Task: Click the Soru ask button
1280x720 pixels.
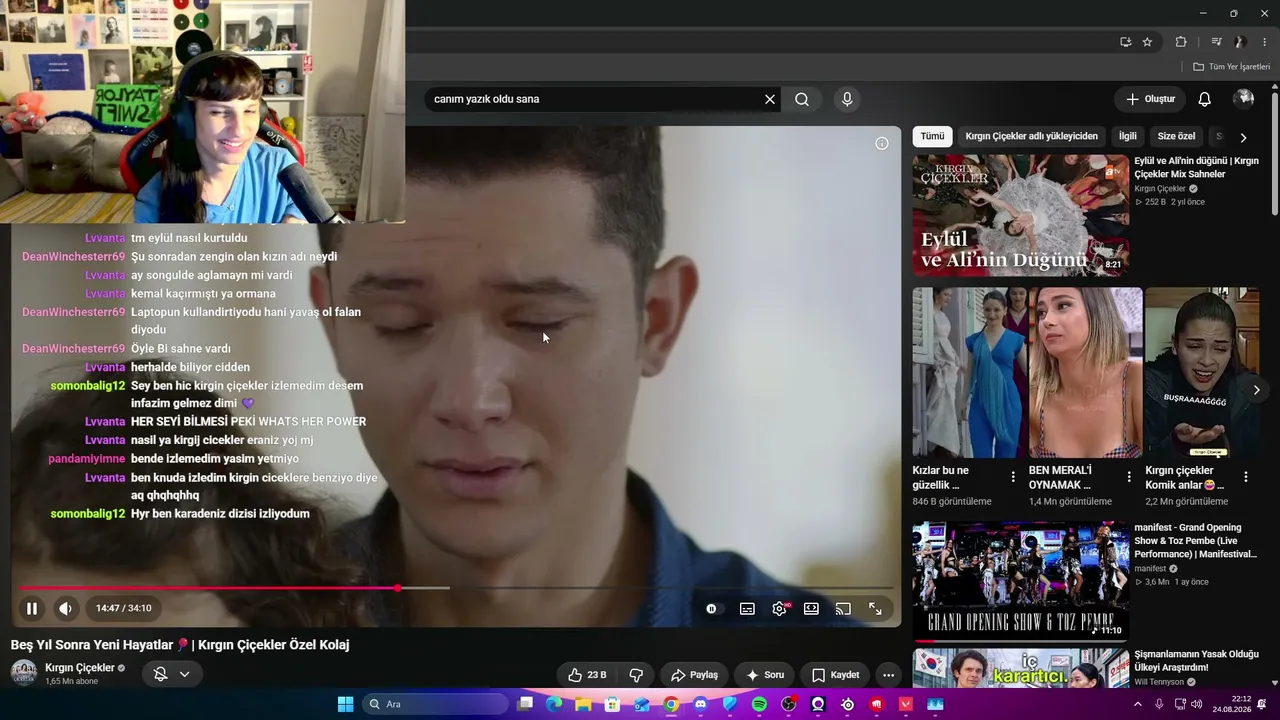Action: 764,675
